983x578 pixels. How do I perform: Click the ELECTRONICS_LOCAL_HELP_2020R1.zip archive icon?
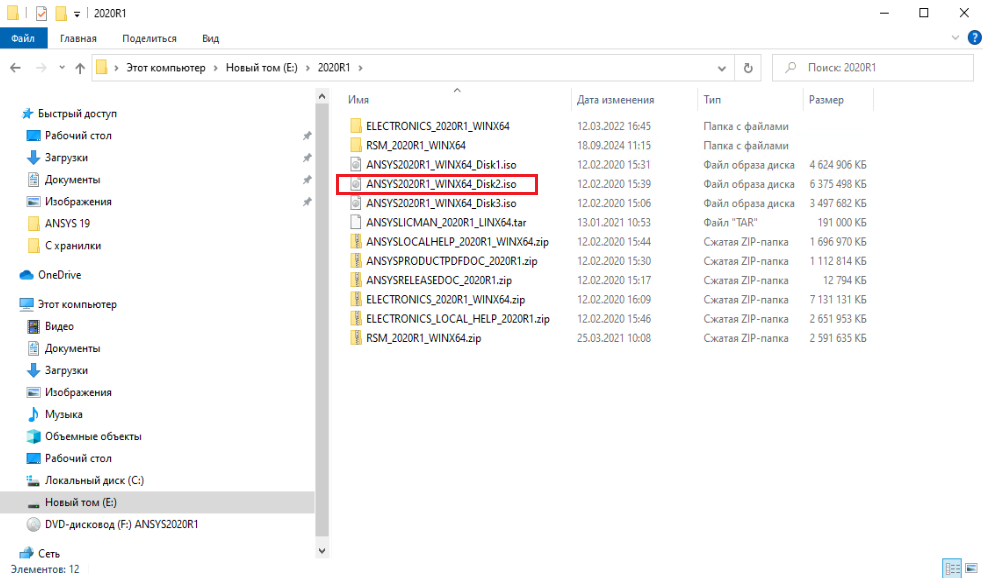[x=355, y=319]
